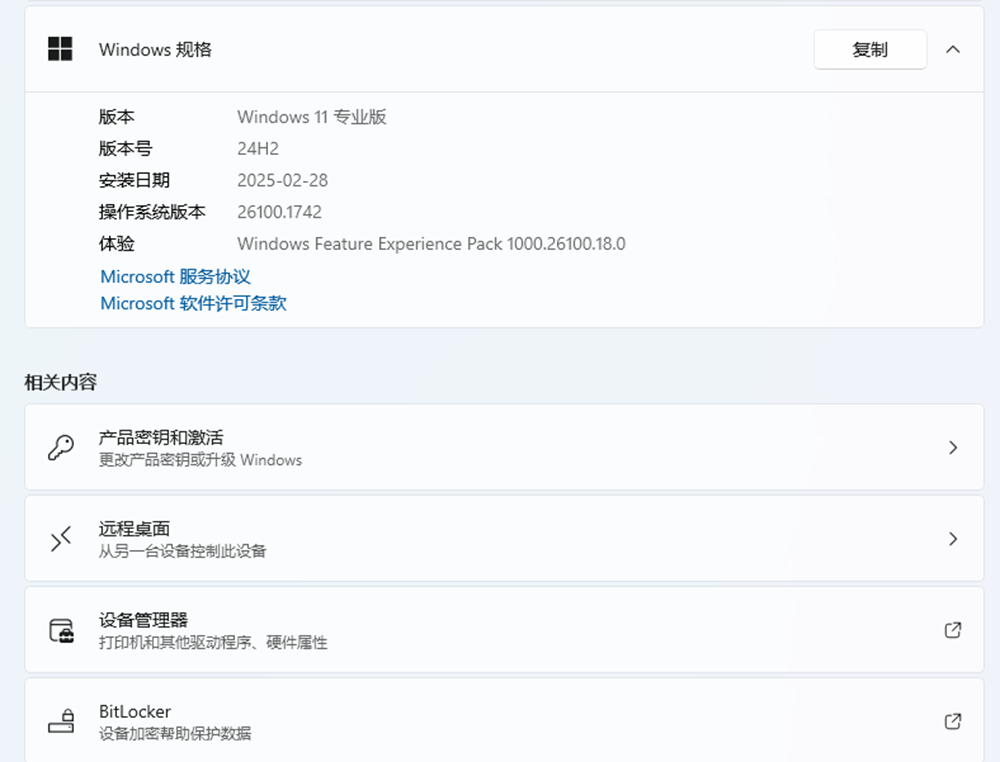Click the 安装日期 label
The height and width of the screenshot is (762, 1000).
(134, 180)
